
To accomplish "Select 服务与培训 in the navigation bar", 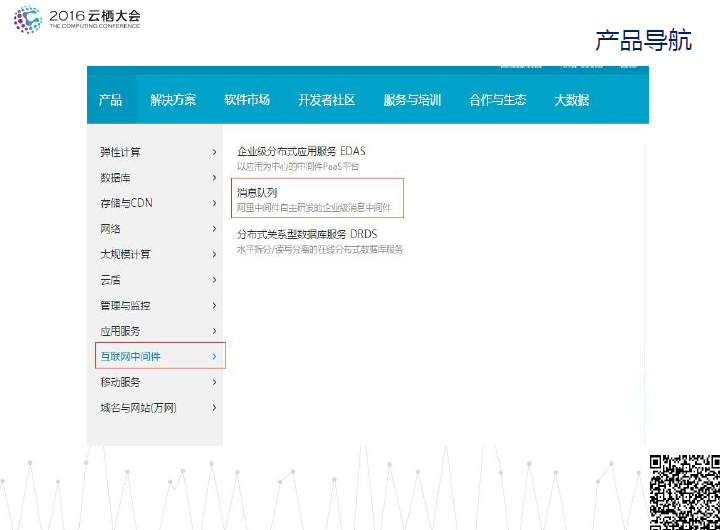I will 412,100.
